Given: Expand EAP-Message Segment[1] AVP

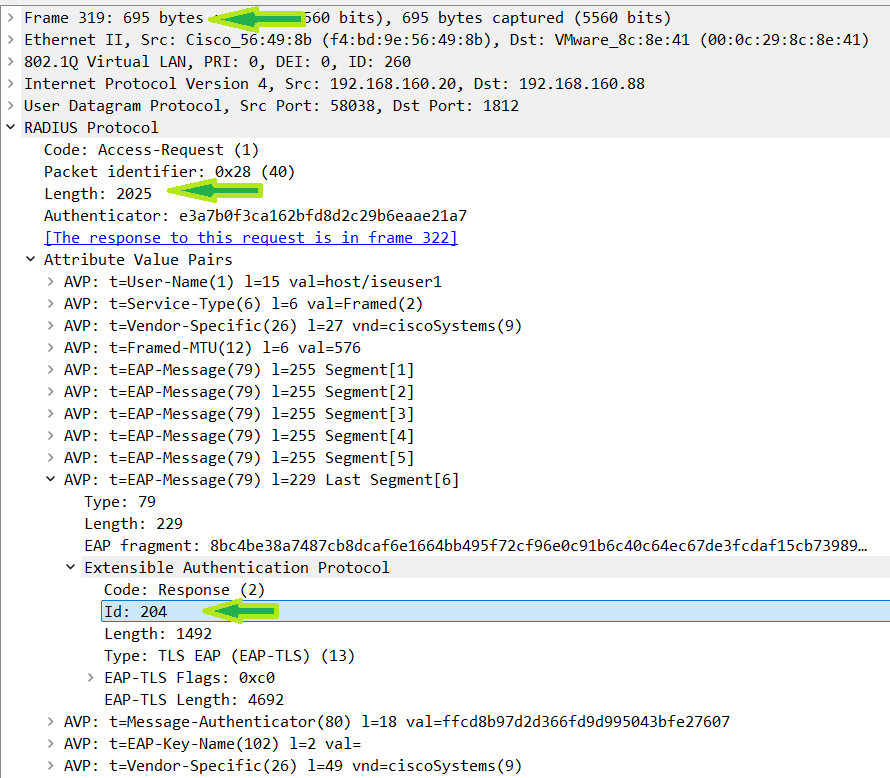Looking at the screenshot, I should coord(51,370).
